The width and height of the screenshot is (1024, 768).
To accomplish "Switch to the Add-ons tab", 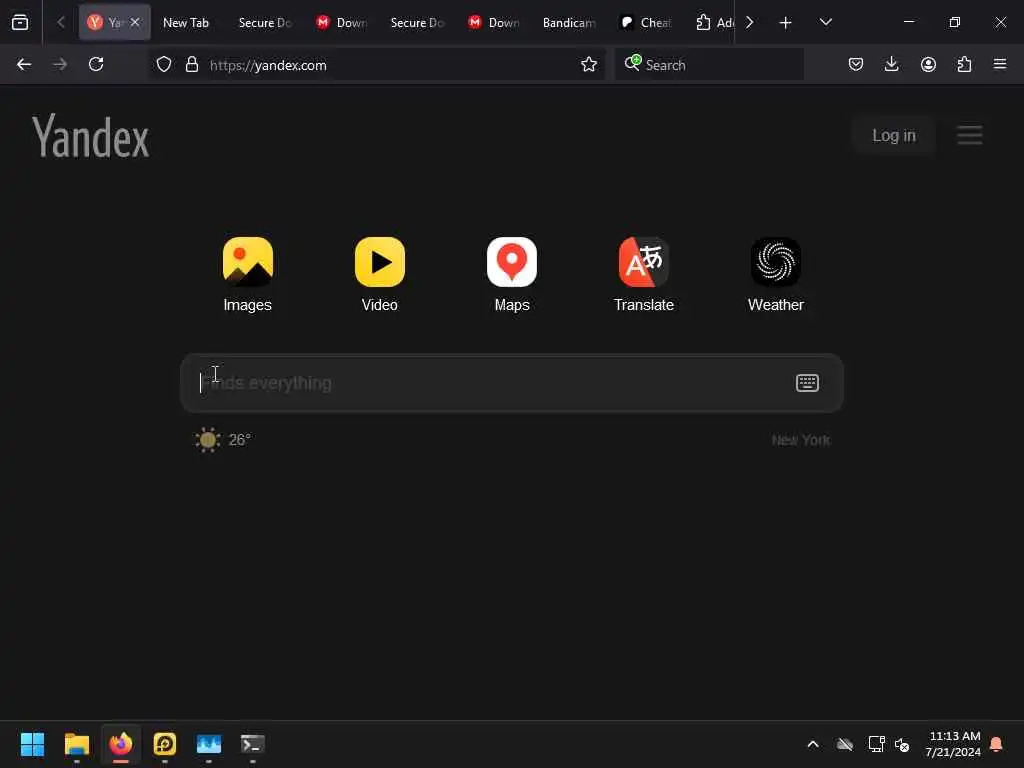I will tap(714, 22).
